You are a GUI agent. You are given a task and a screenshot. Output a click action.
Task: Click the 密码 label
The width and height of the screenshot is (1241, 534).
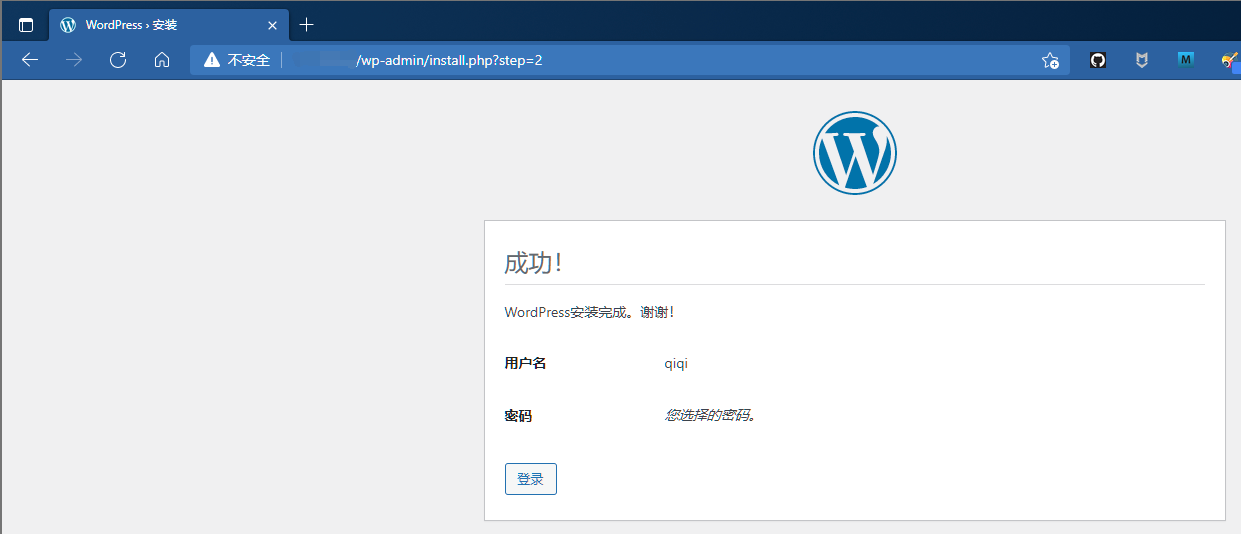click(519, 415)
